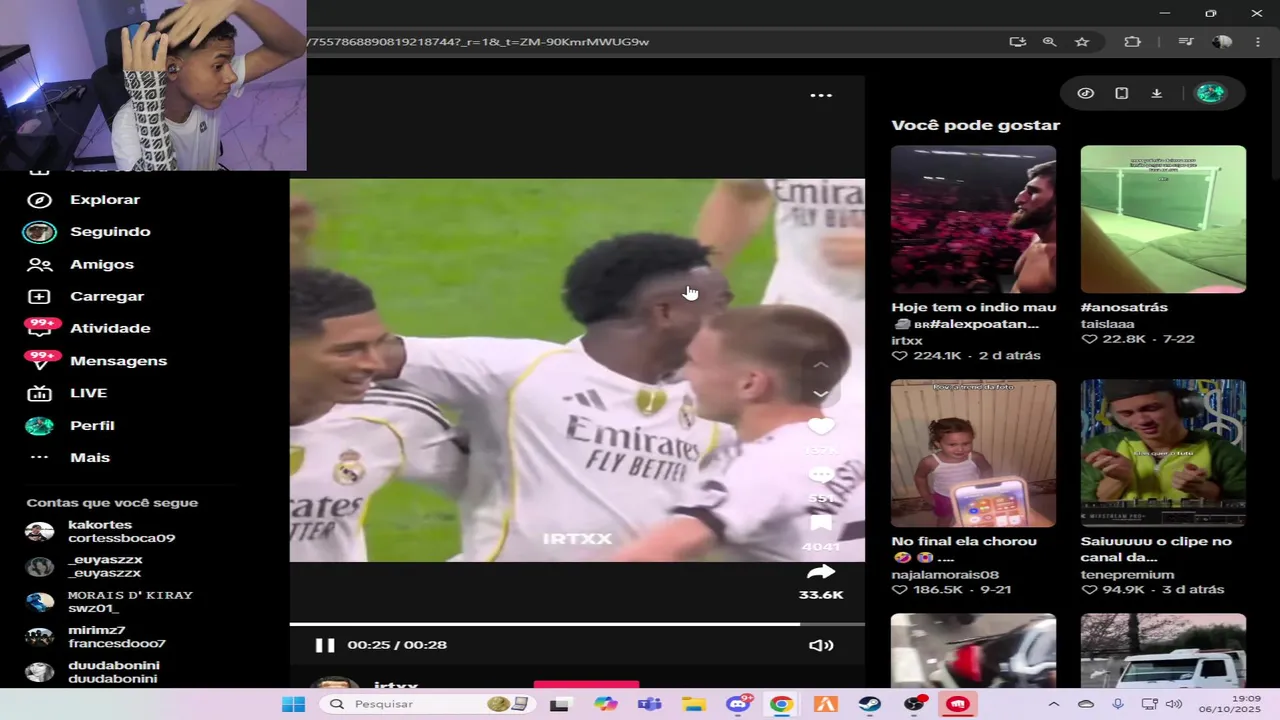Open the get-app phone icon
The width and height of the screenshot is (1280, 720).
pos(1122,93)
